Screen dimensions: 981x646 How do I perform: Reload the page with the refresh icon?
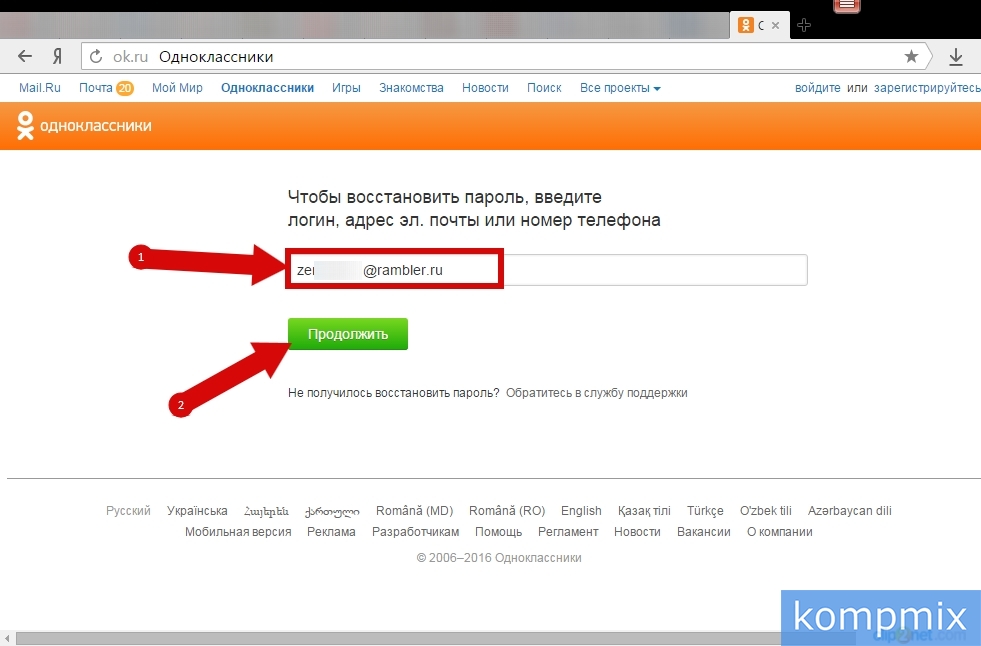pos(96,57)
